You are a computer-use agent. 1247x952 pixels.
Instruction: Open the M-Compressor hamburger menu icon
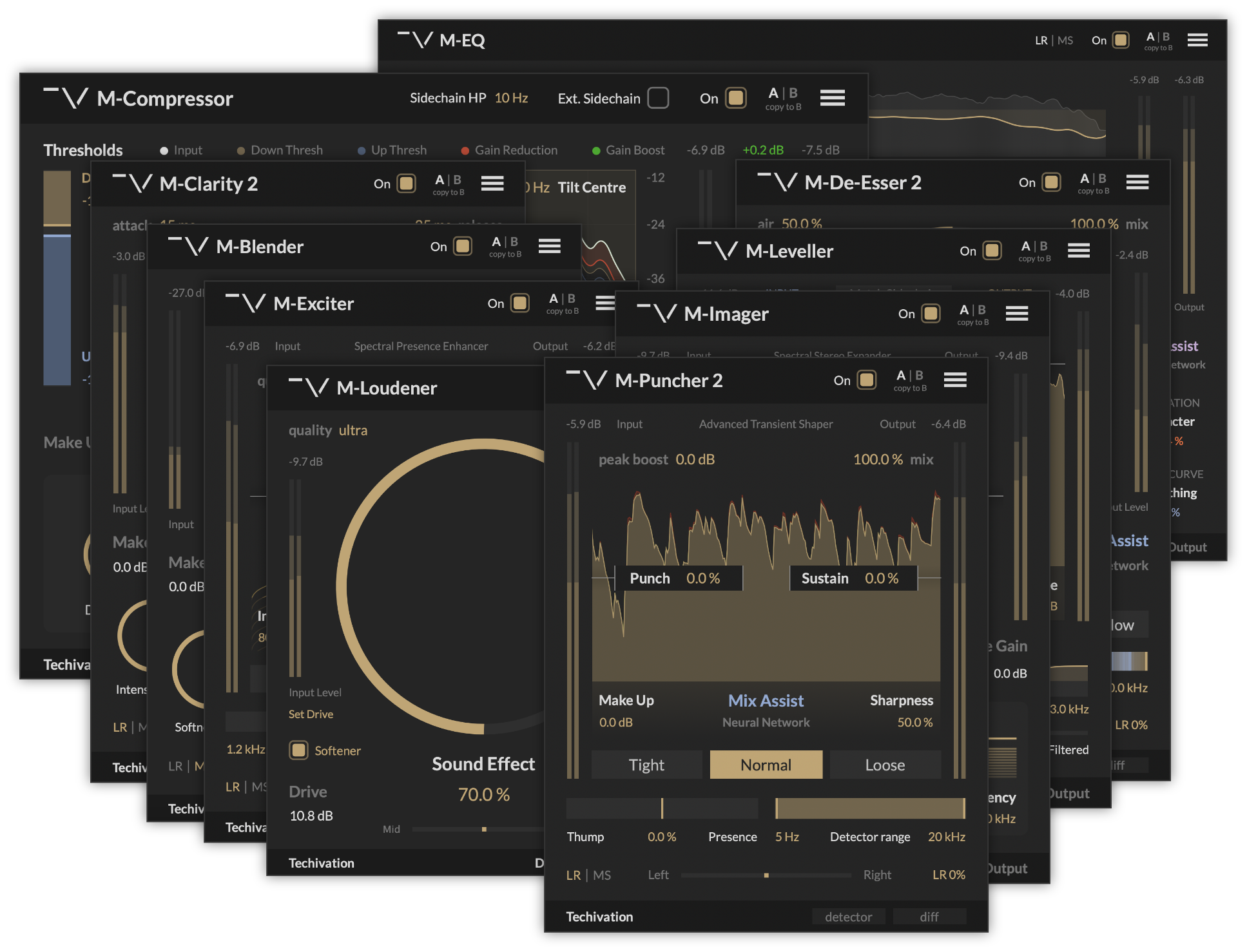[x=832, y=98]
